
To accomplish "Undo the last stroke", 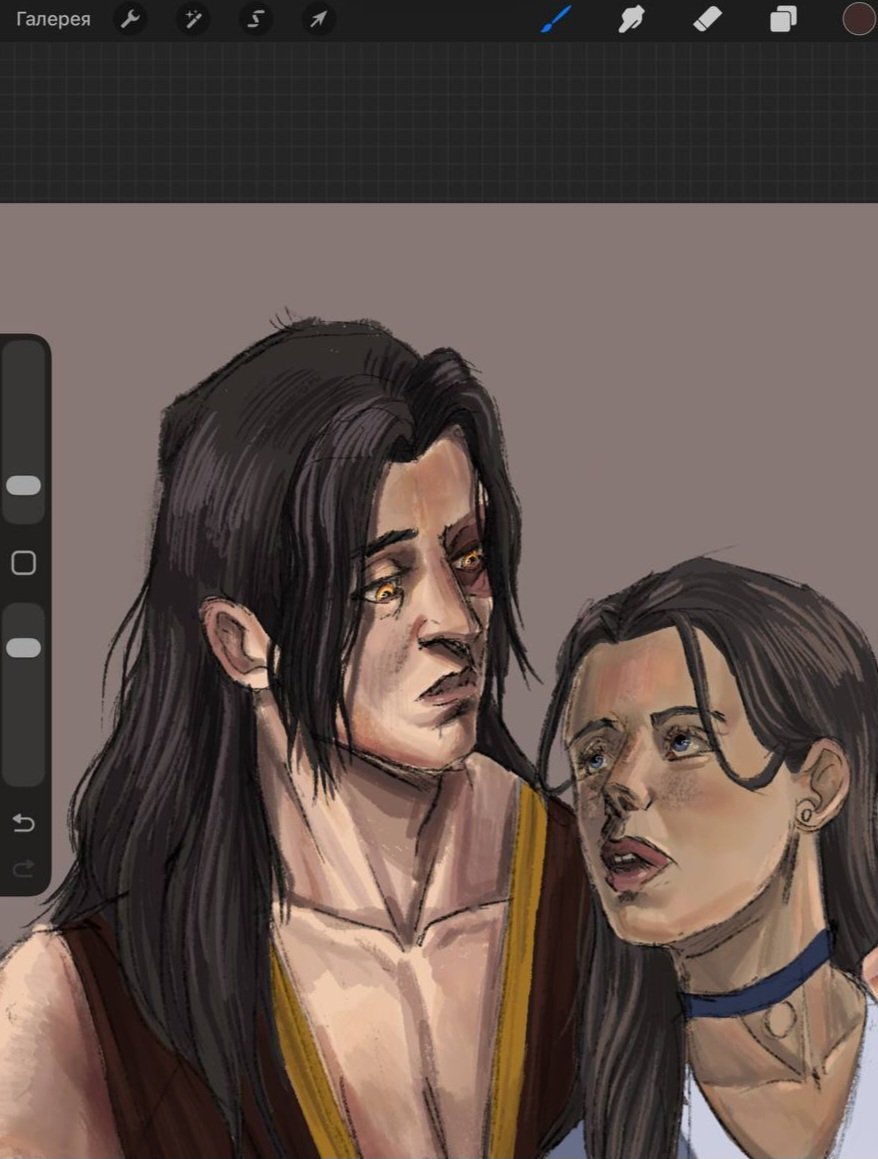I will tap(24, 822).
